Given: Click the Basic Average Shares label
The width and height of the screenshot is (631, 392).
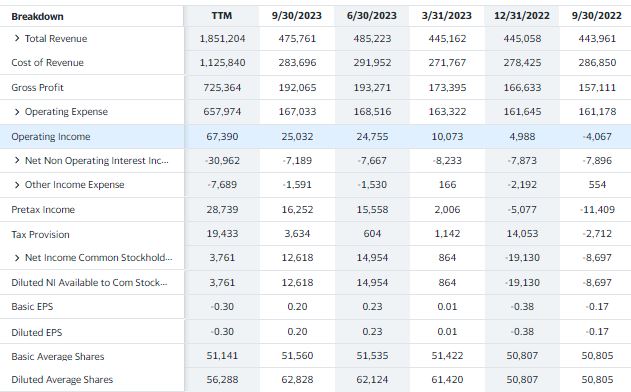Looking at the screenshot, I should [x=58, y=357].
